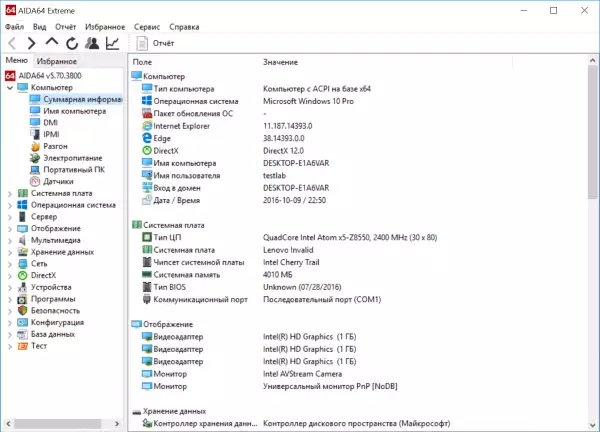Click the Программы tree icon
Screen dimensions: 600x432
coord(23,299)
